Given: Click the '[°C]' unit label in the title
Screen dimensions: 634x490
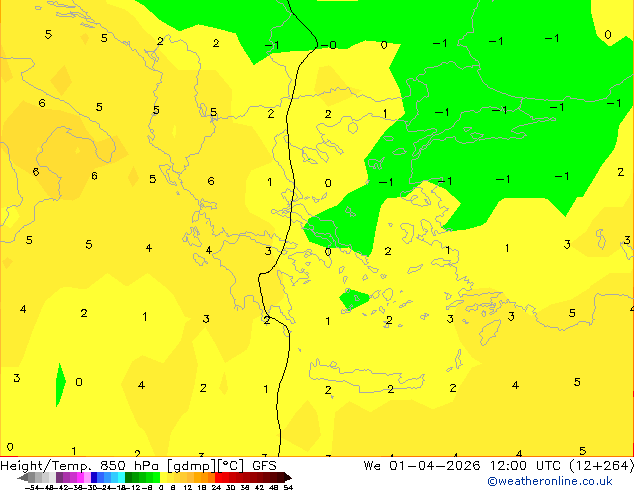Looking at the screenshot, I should tap(231, 466).
